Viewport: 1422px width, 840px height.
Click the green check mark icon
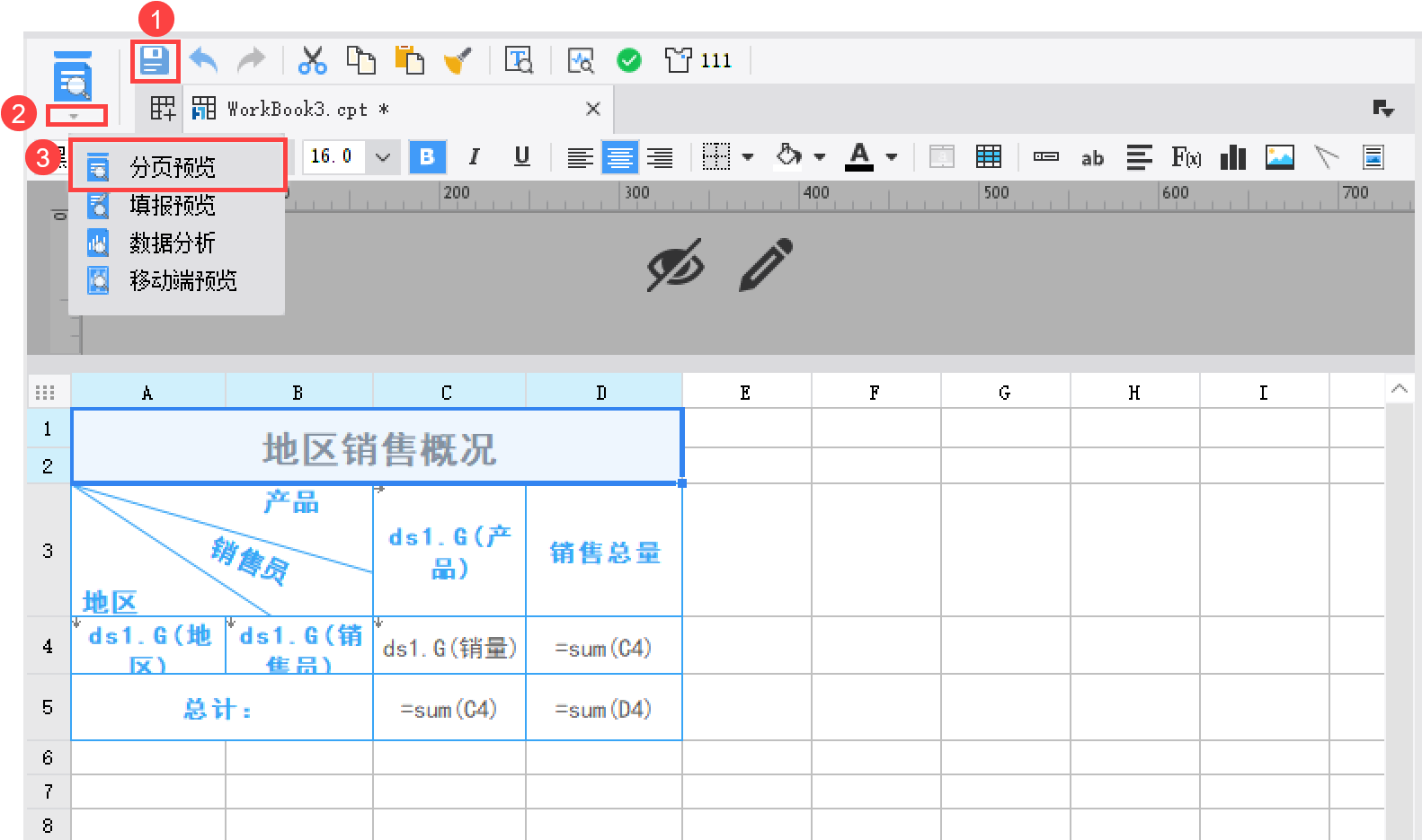629,60
